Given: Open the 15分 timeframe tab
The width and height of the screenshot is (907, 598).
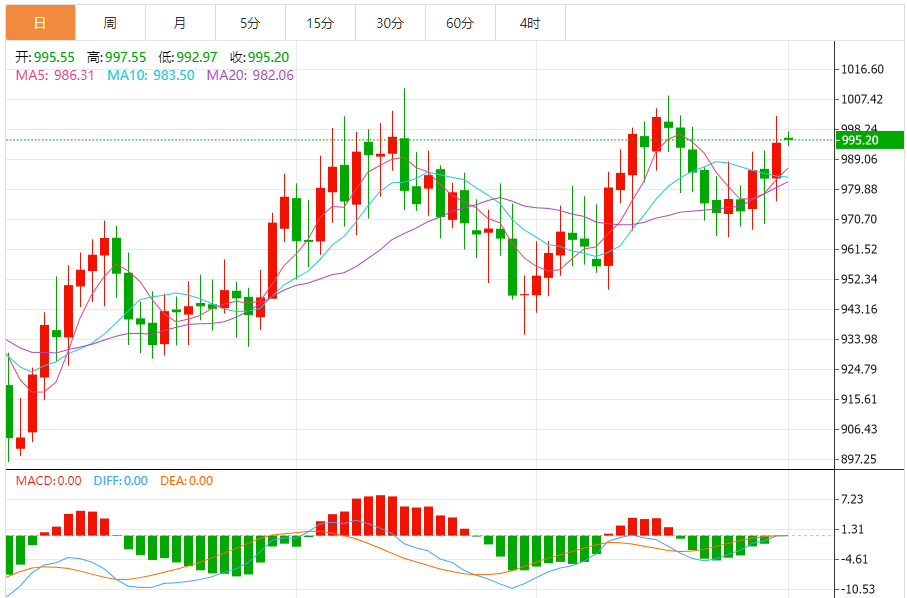Looking at the screenshot, I should pyautogui.click(x=320, y=23).
